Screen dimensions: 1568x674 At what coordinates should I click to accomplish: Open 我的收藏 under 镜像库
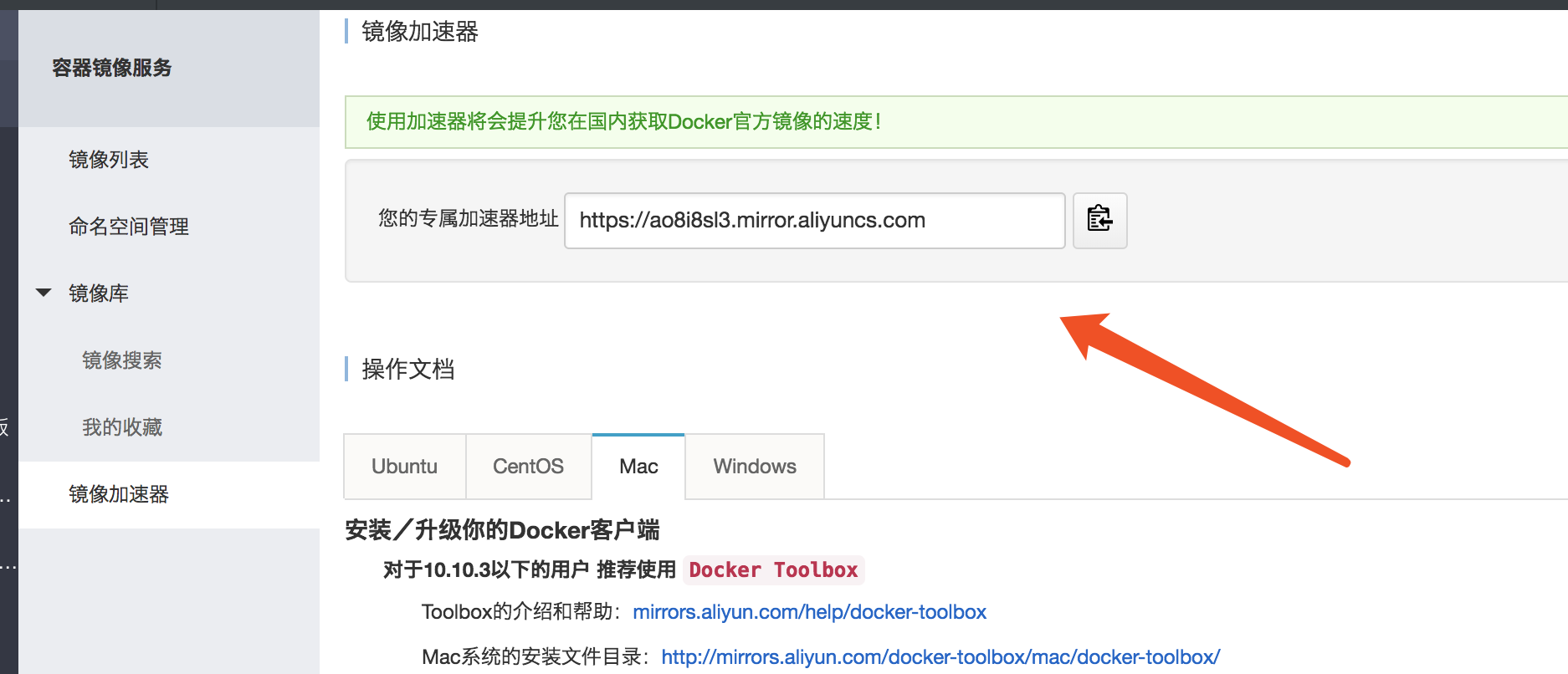122,427
